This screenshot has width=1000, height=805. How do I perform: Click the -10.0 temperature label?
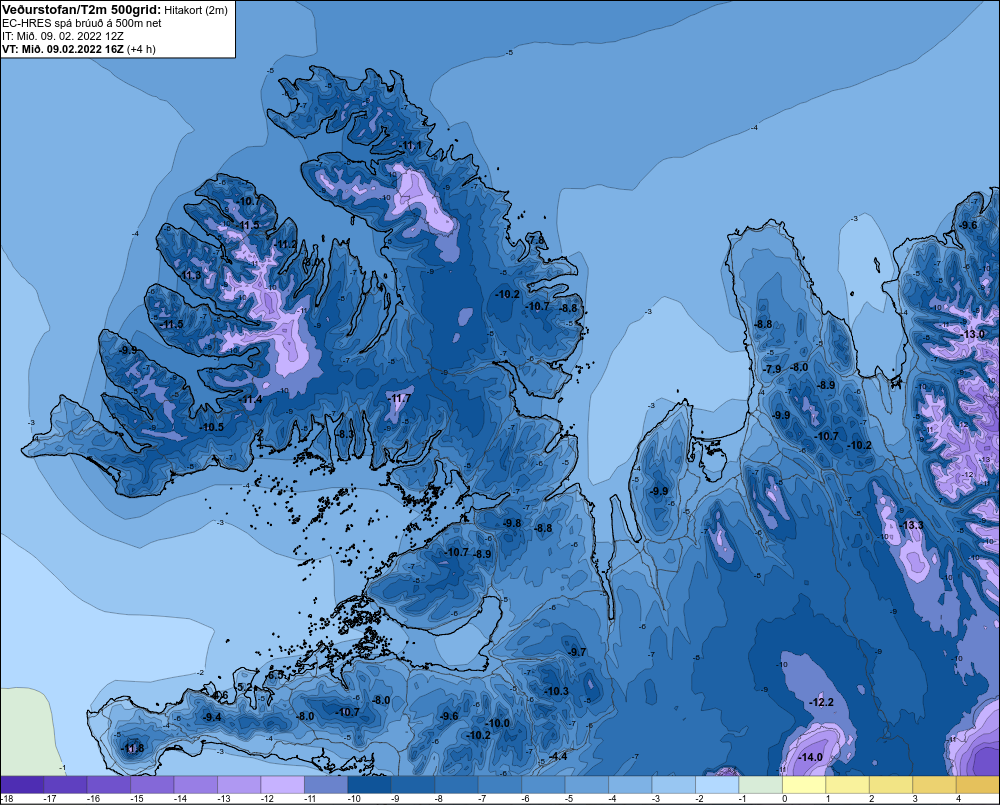click(x=497, y=723)
